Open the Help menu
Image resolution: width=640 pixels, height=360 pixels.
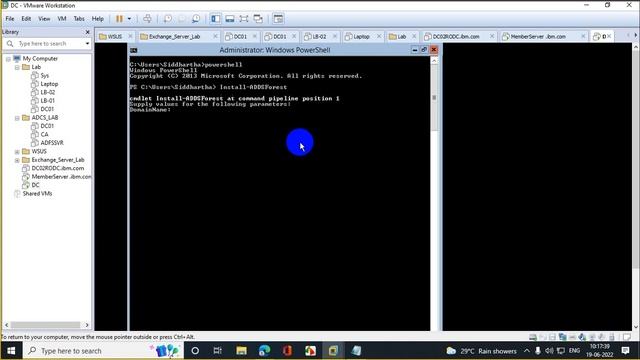pos(98,19)
